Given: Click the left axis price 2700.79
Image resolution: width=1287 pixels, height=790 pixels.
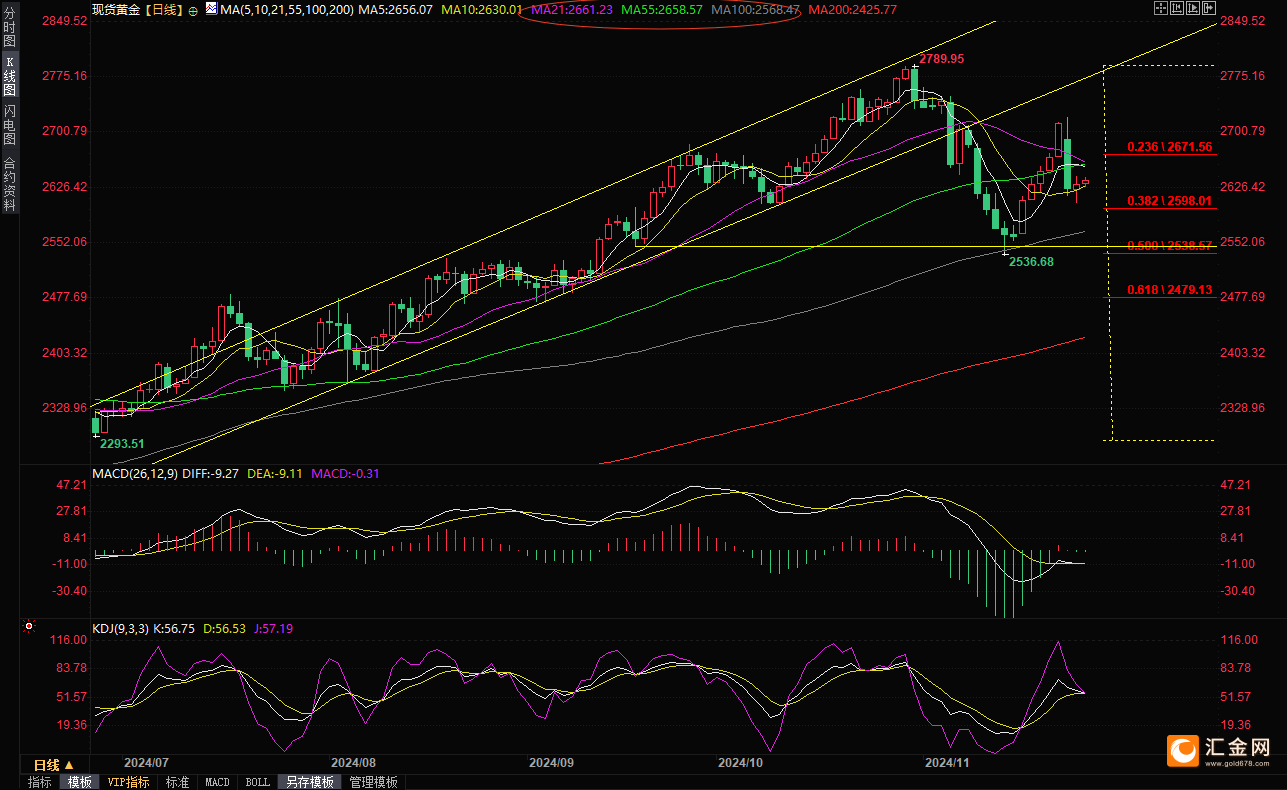Looking at the screenshot, I should tap(63, 131).
